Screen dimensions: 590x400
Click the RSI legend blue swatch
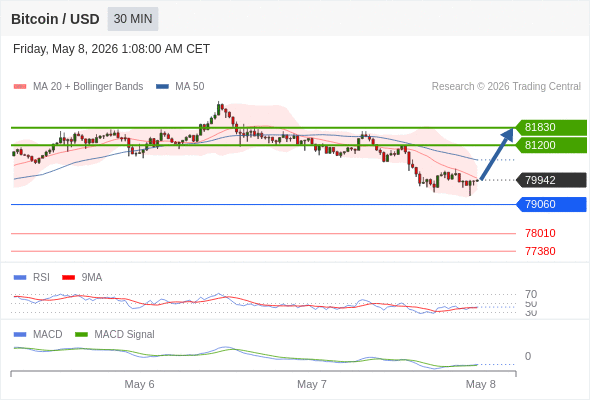click(20, 278)
